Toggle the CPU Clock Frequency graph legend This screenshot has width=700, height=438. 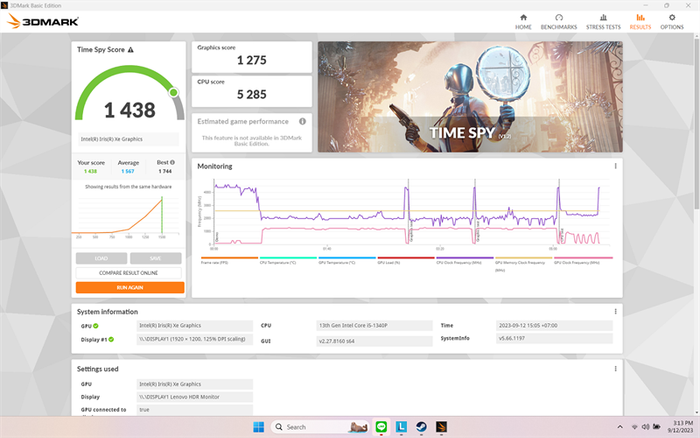(465, 260)
